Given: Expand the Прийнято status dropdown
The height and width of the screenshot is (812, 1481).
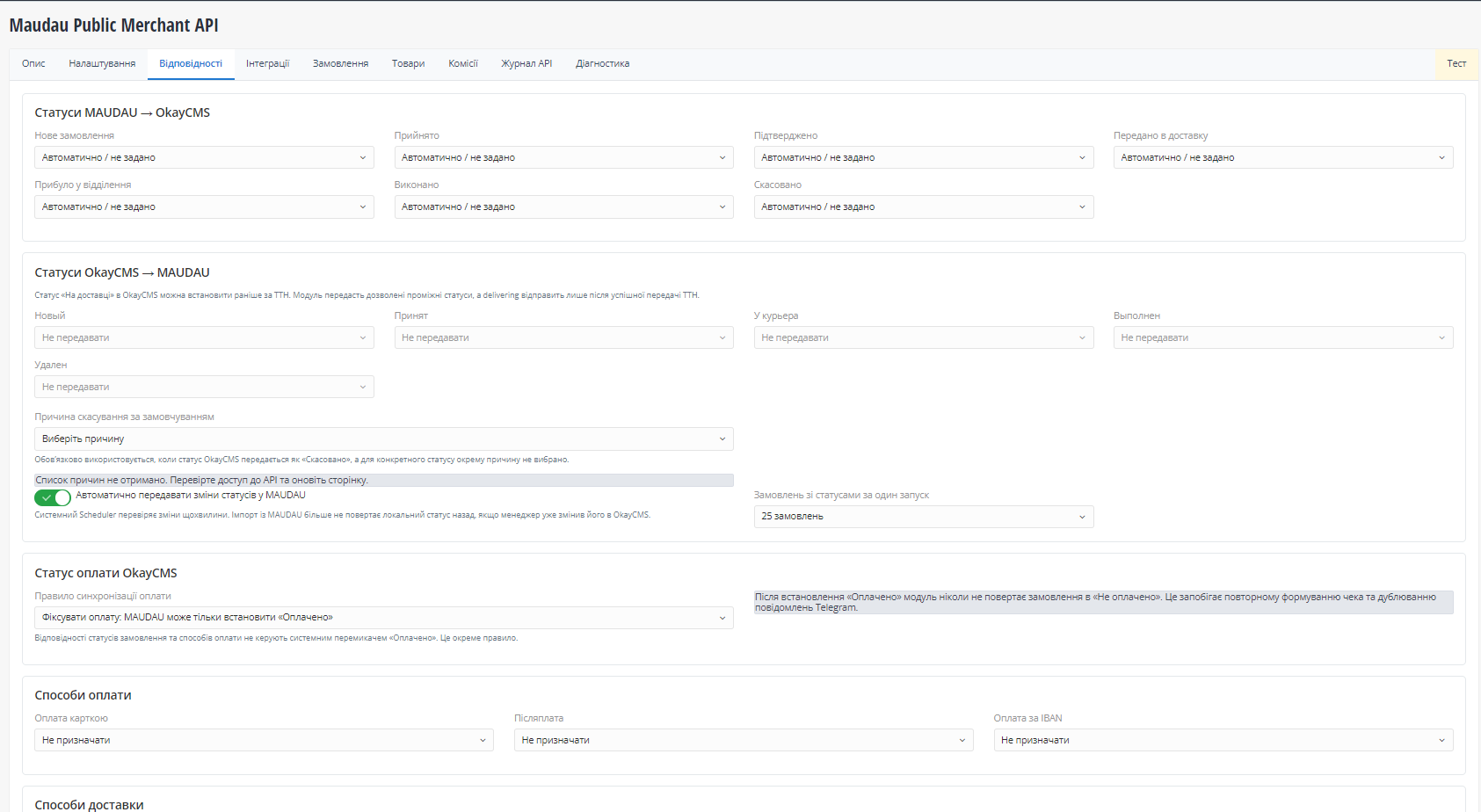Looking at the screenshot, I should (x=564, y=157).
